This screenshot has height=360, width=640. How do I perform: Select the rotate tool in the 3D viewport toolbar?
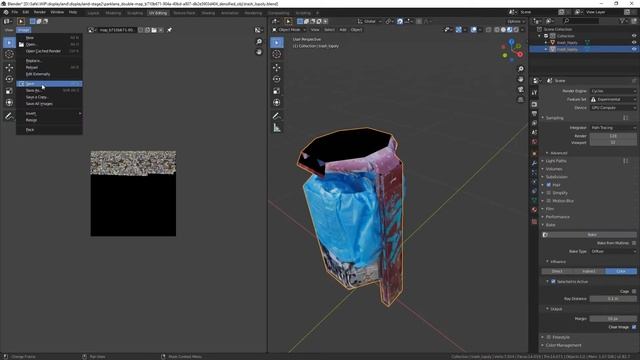277,79
